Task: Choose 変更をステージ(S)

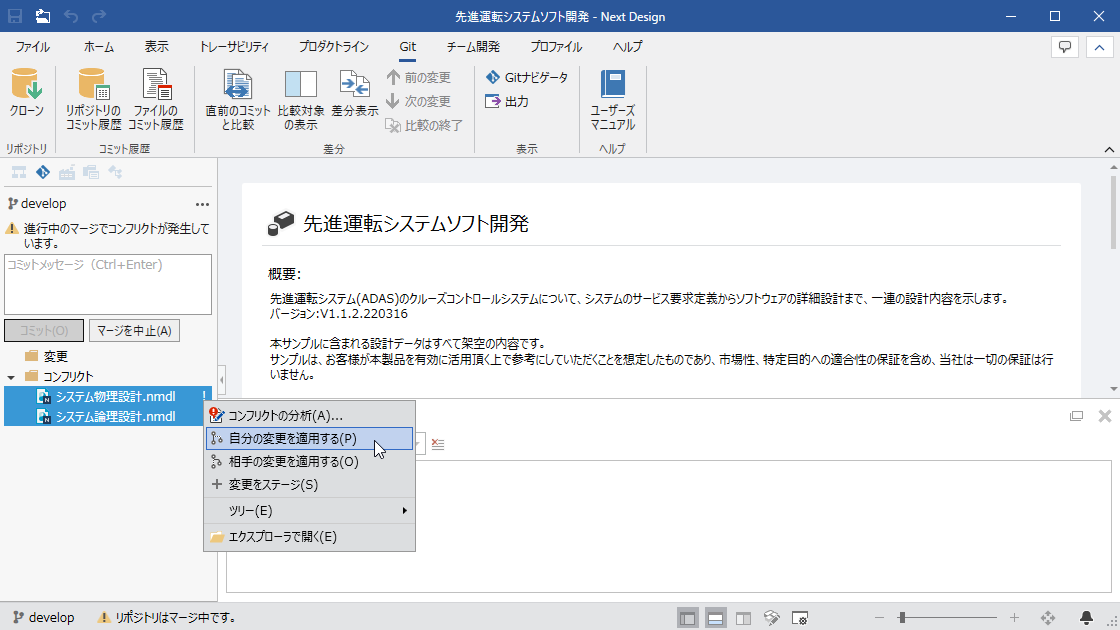Action: coord(309,484)
